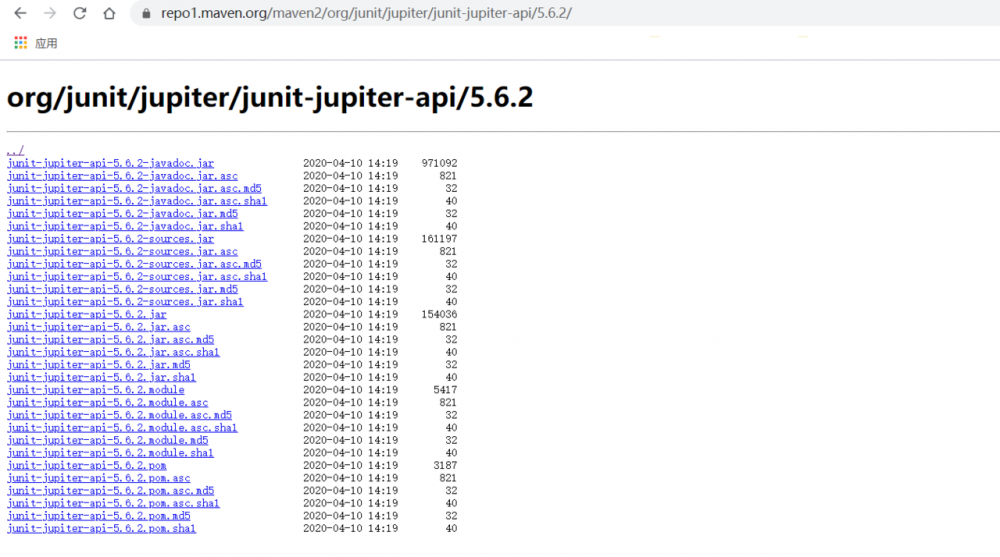Open junit-jupiter-api-5.6.2.module.asc.md5 link
Screen dimensions: 1000x557
coord(119,415)
